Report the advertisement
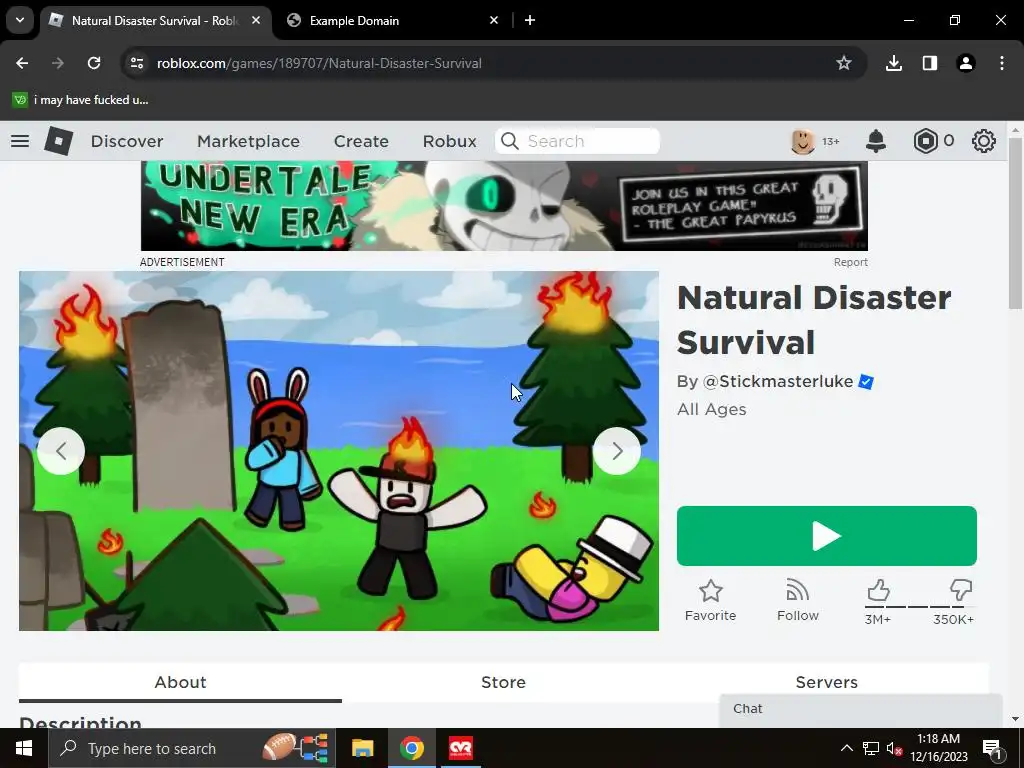1024x768 pixels. click(x=850, y=263)
